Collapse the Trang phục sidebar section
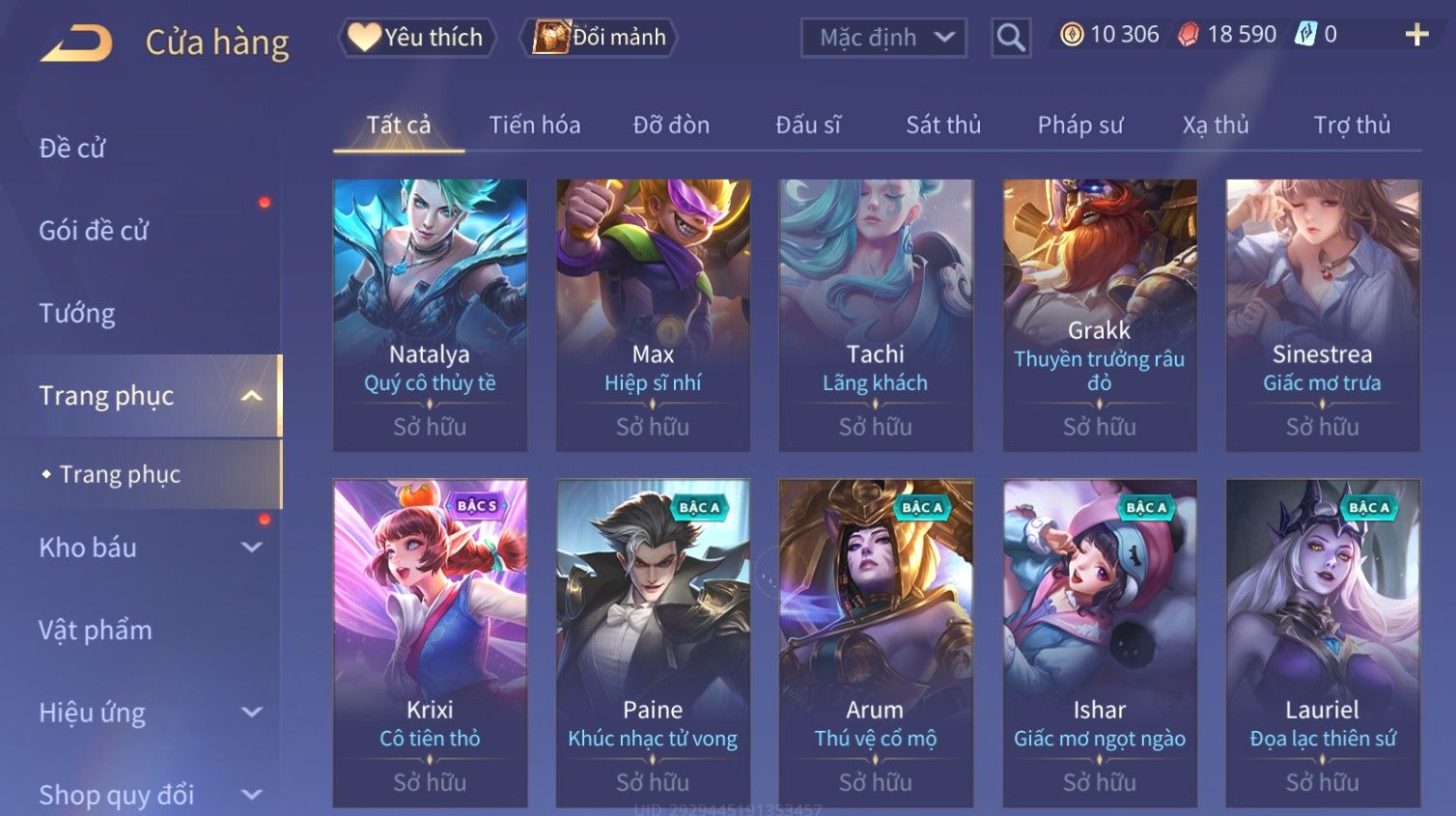This screenshot has height=816, width=1456. point(252,396)
